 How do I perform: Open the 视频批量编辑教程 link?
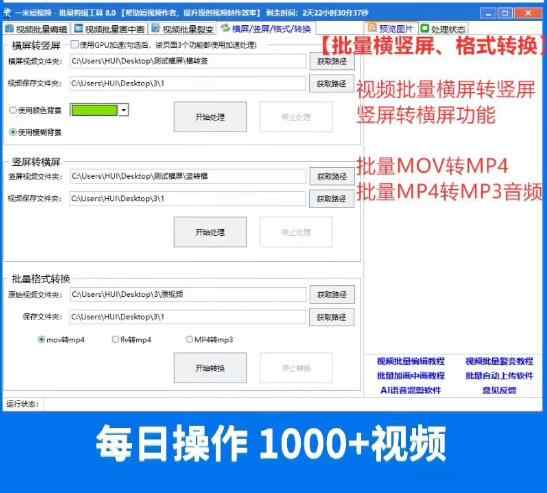tap(411, 361)
